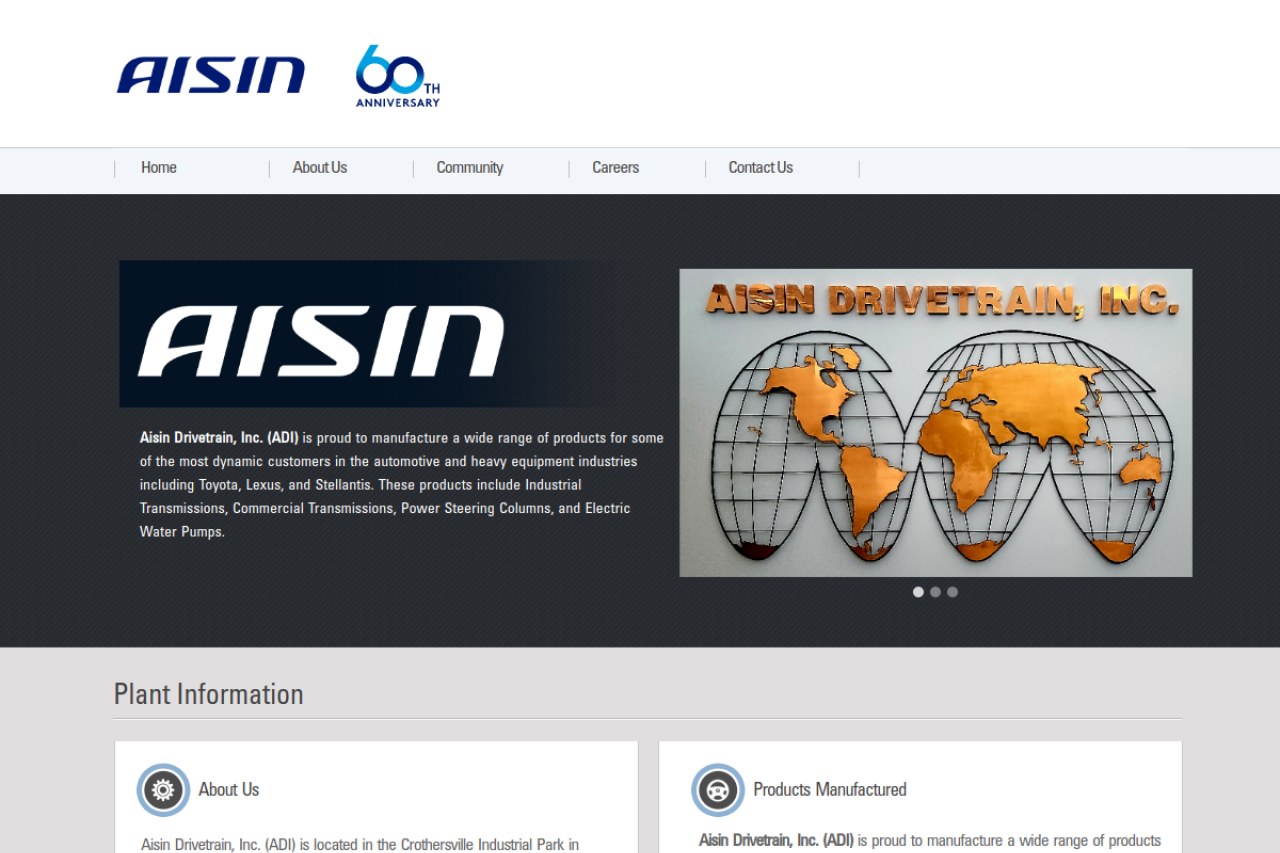Click the line mentioning Crothersville Industrial Park
The height and width of the screenshot is (853, 1280).
click(x=360, y=845)
